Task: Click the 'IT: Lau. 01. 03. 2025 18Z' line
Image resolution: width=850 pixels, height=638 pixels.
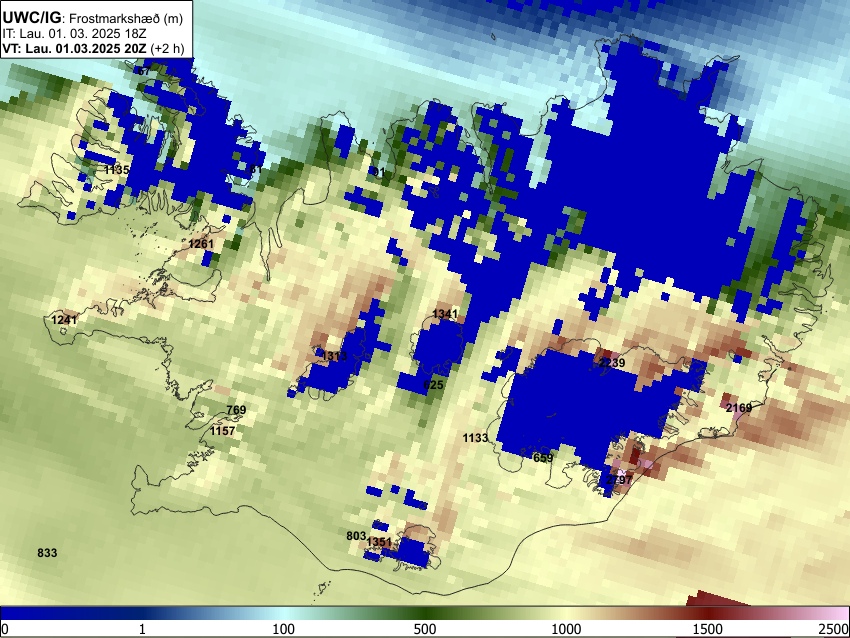Action: [74, 34]
